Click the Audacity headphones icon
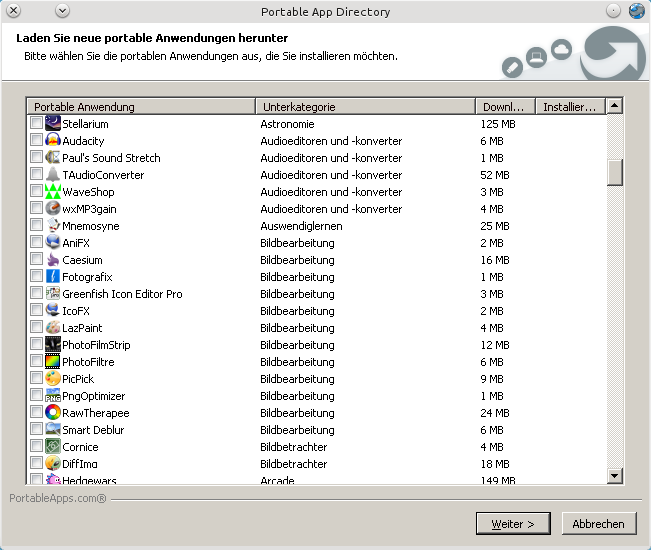651x550 pixels. [53, 141]
